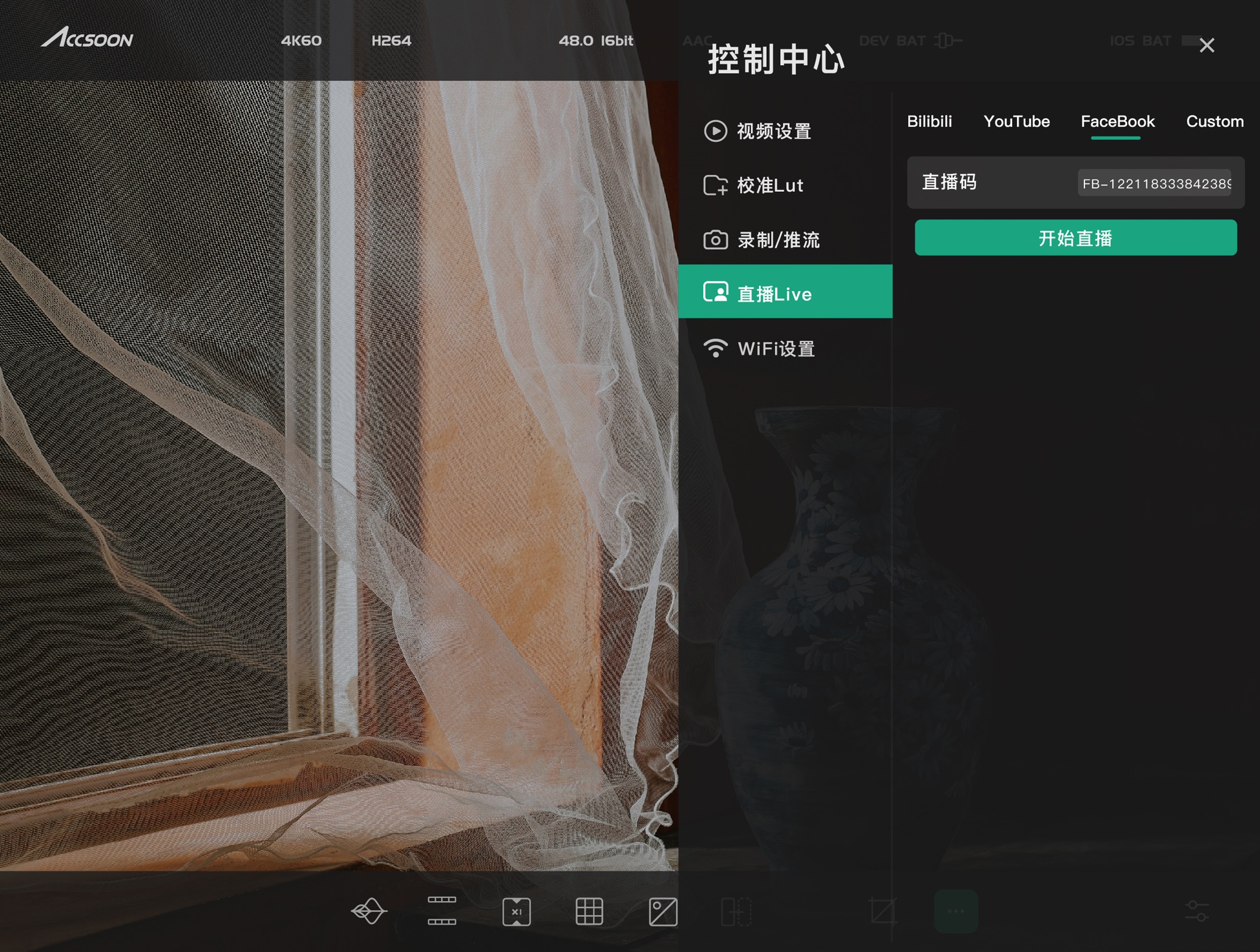Switch to the Custom tab
The height and width of the screenshot is (952, 1260).
1214,122
